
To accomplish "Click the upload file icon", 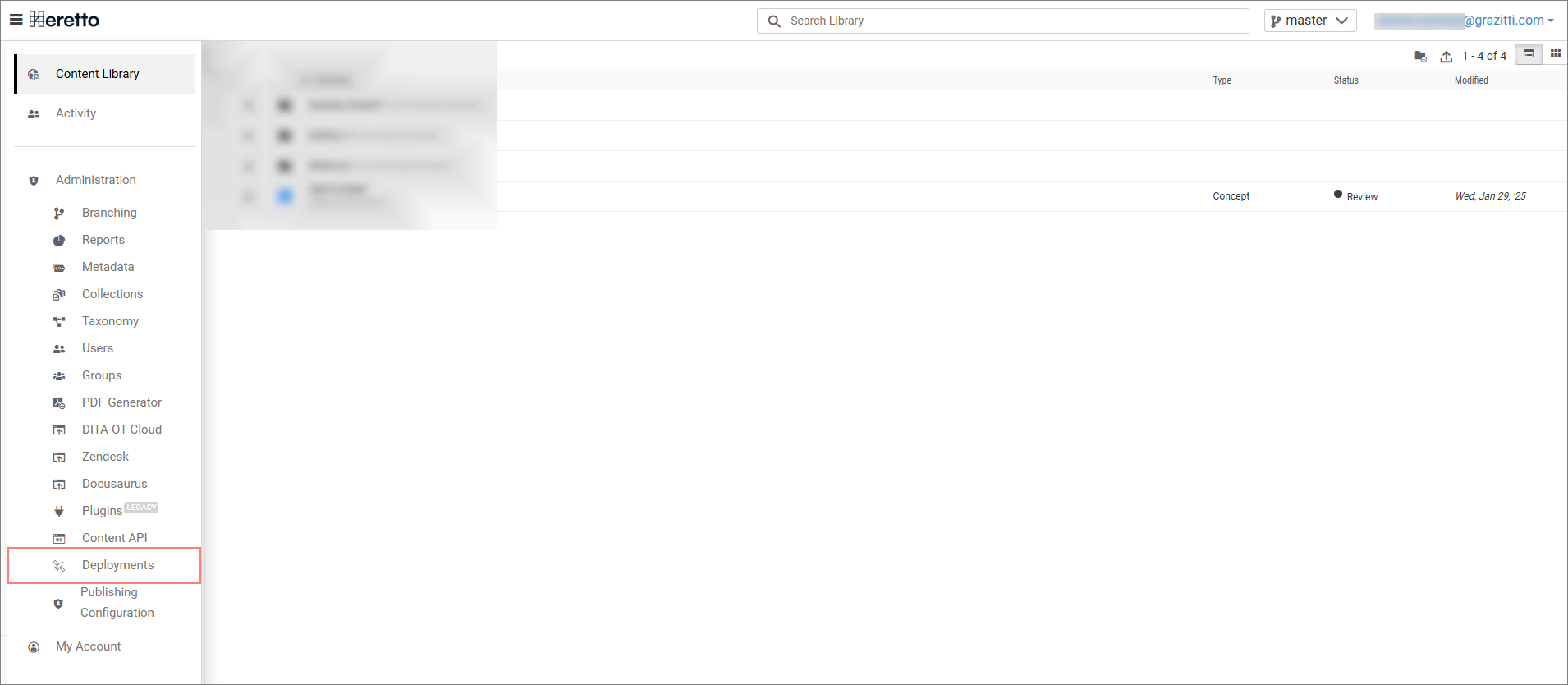I will [1446, 56].
